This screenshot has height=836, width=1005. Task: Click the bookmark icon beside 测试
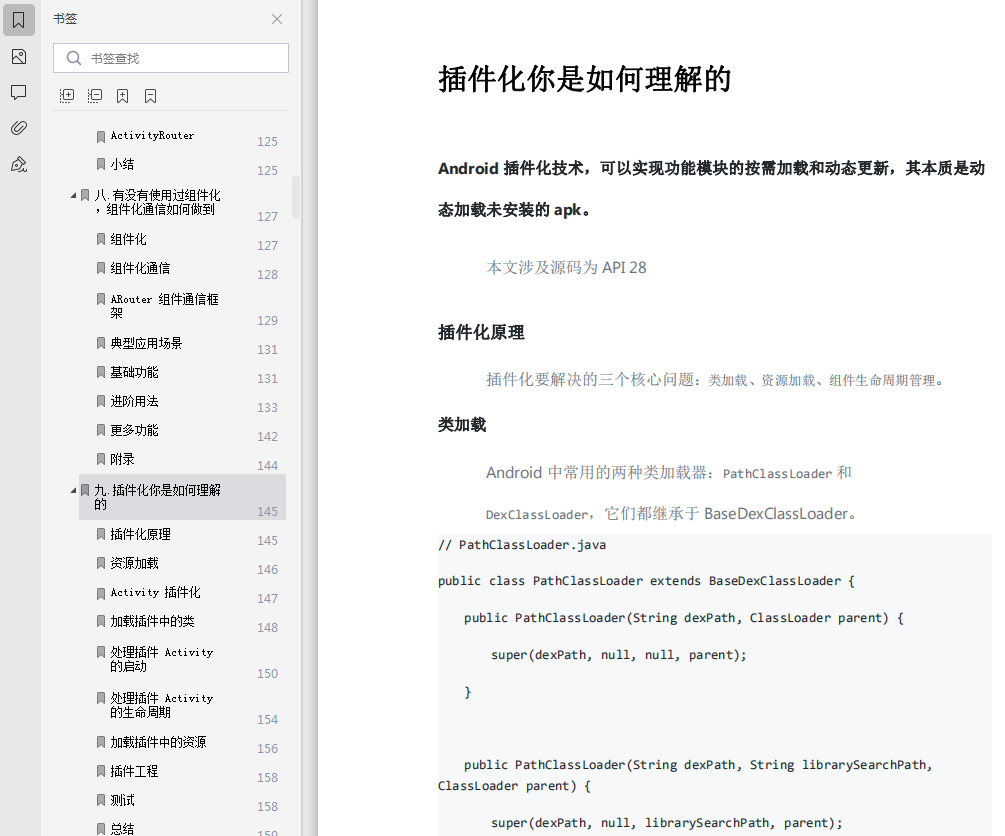(x=101, y=800)
